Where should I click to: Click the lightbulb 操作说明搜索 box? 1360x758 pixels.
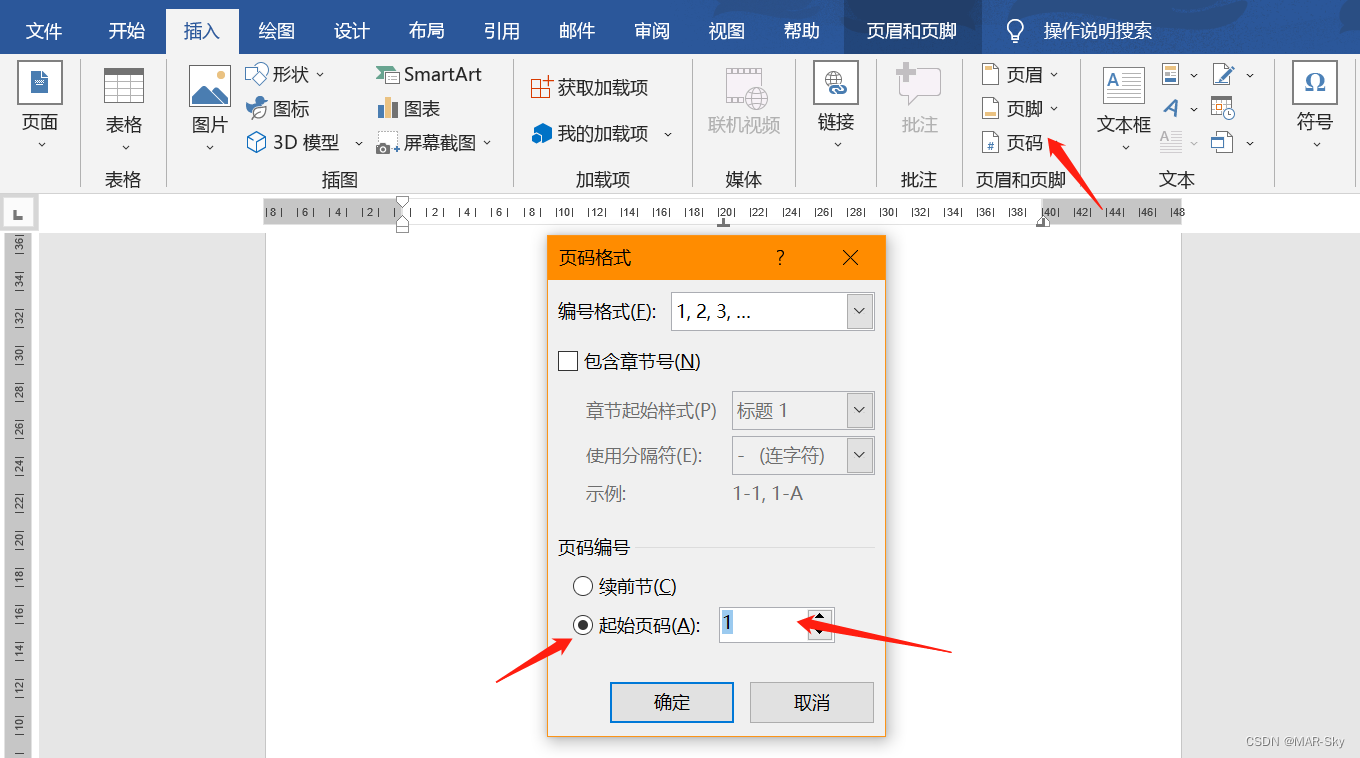click(1080, 31)
